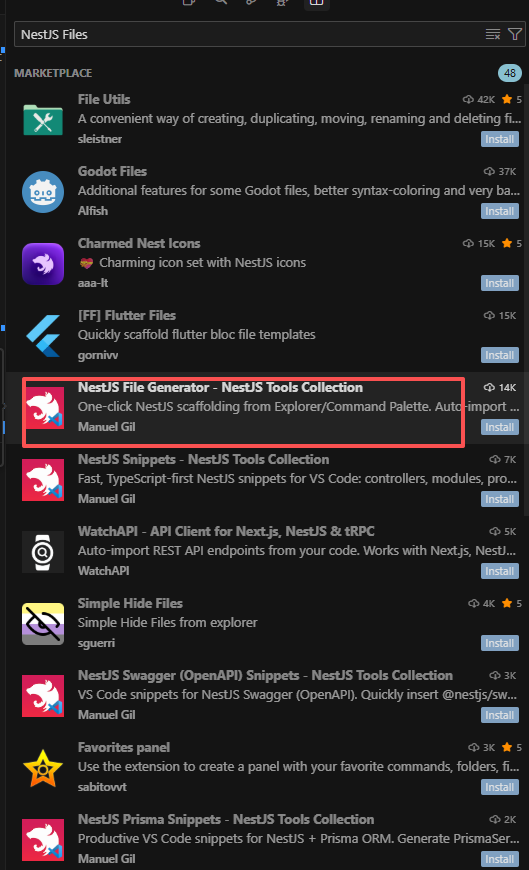
Task: Click the Favorites panel star icon
Action: click(x=43, y=768)
